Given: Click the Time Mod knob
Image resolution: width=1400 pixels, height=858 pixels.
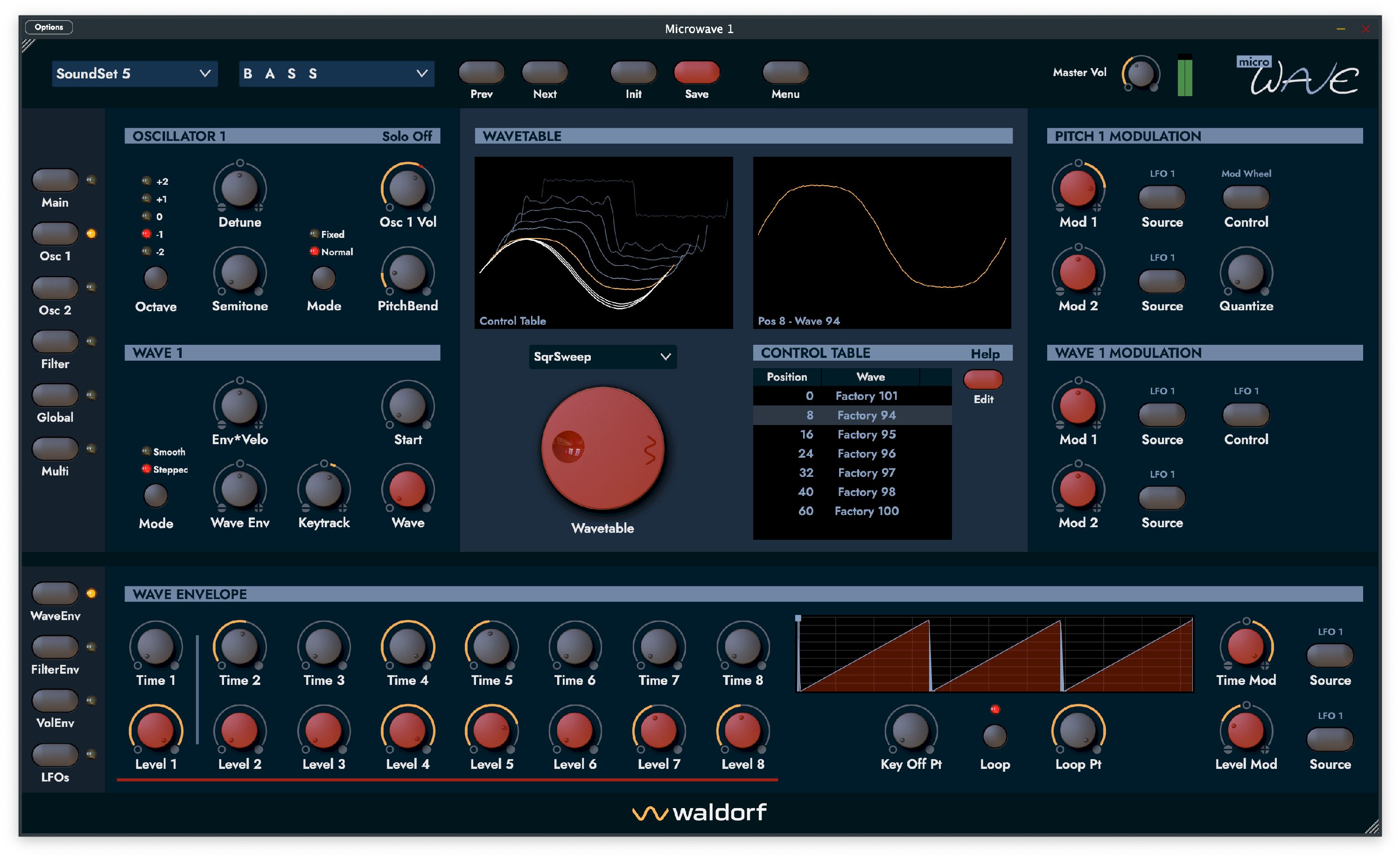Looking at the screenshot, I should click(x=1246, y=647).
